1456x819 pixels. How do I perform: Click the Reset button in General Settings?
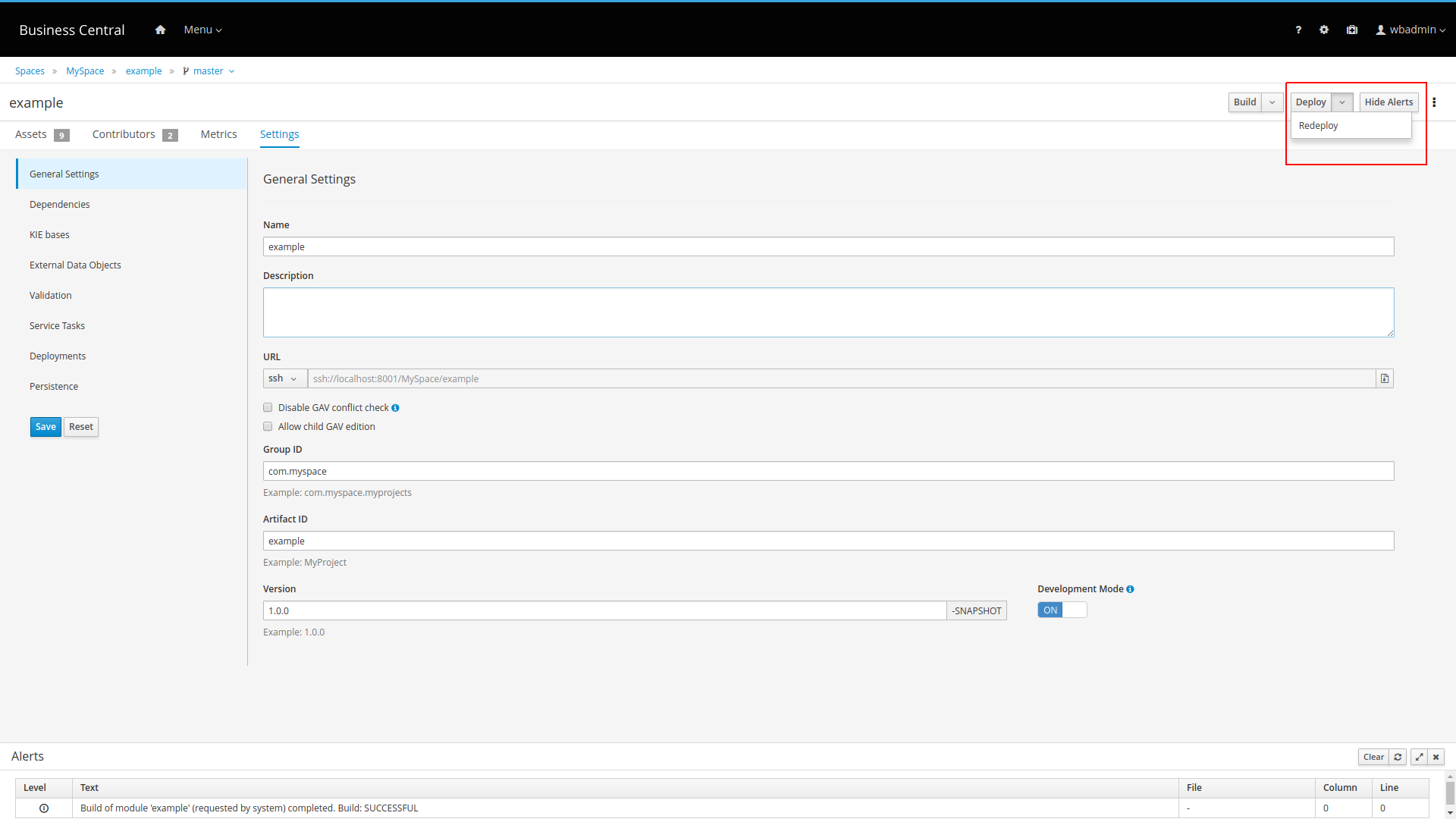pyautogui.click(x=80, y=426)
